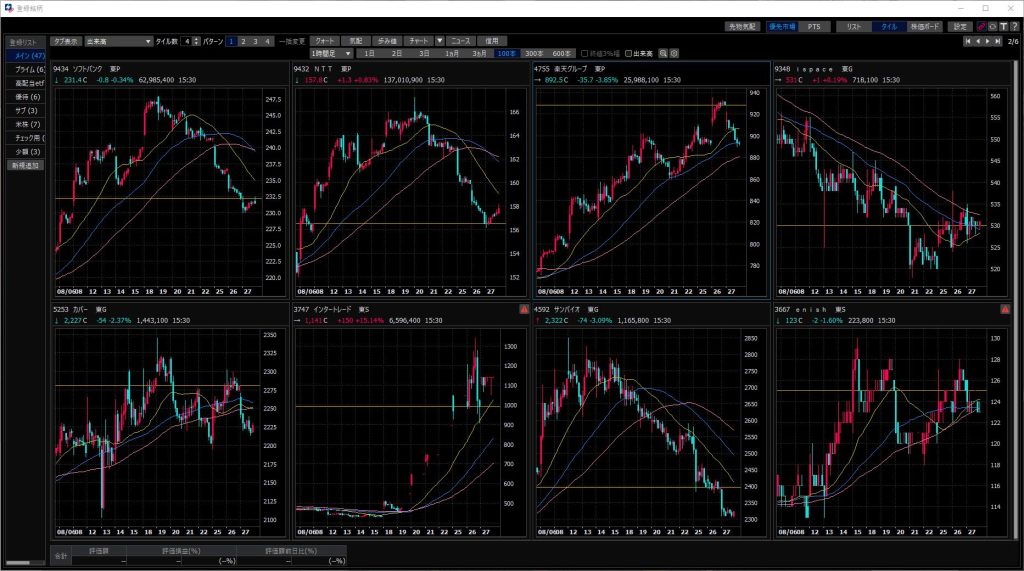Go to the next tile page
Viewport: 1024px width, 571px height.
[988, 42]
